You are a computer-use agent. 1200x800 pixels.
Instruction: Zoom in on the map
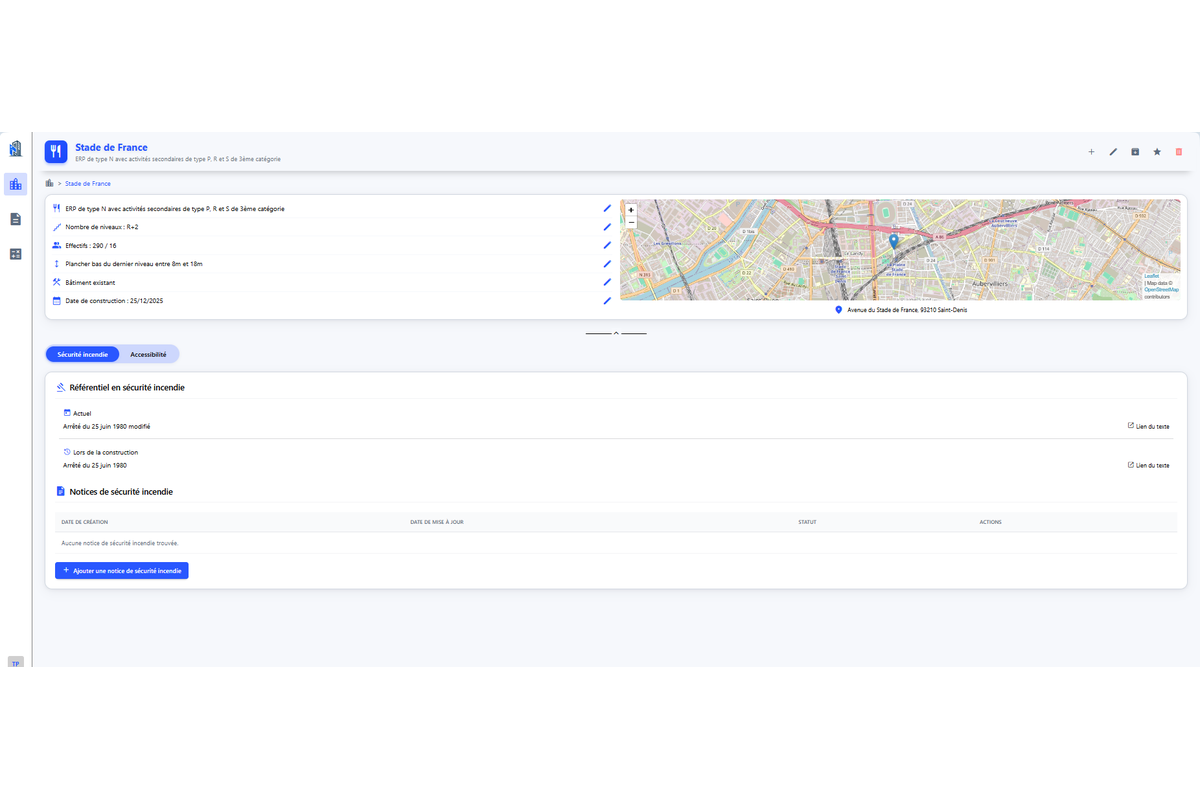point(631,210)
